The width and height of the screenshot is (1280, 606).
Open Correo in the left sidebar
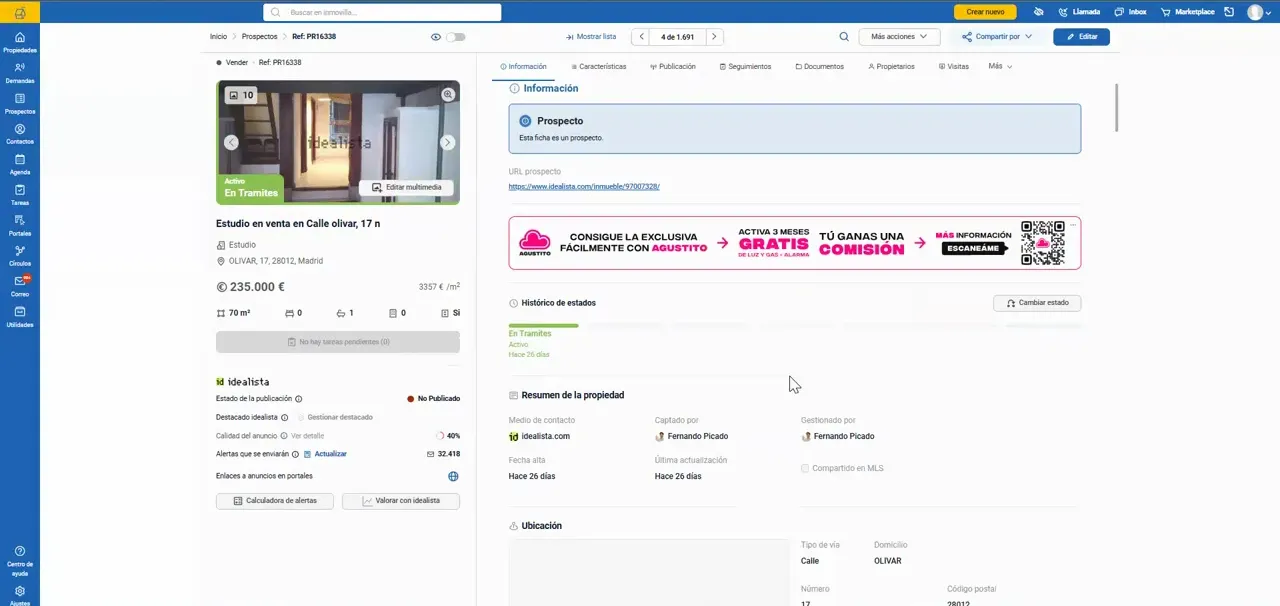click(x=20, y=287)
